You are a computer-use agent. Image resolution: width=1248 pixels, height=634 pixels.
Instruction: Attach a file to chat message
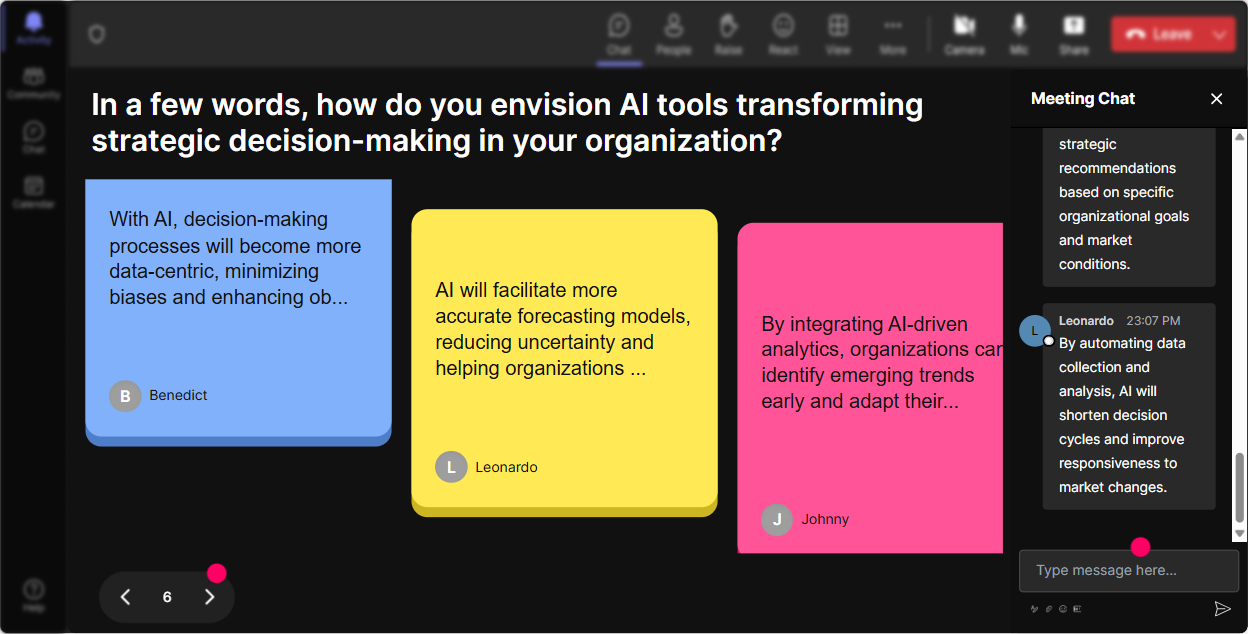pos(1049,609)
